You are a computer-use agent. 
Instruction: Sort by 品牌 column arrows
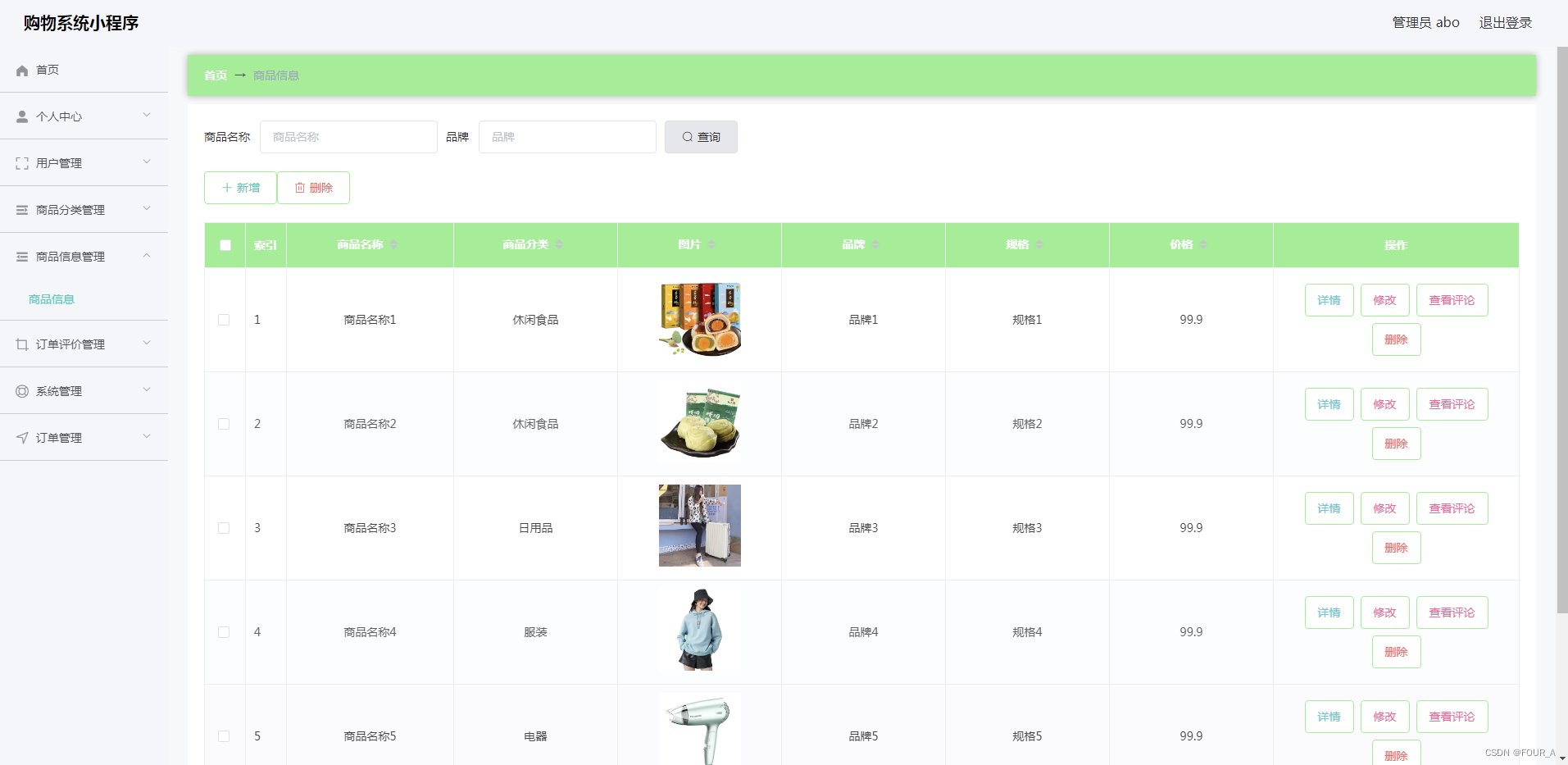[875, 245]
